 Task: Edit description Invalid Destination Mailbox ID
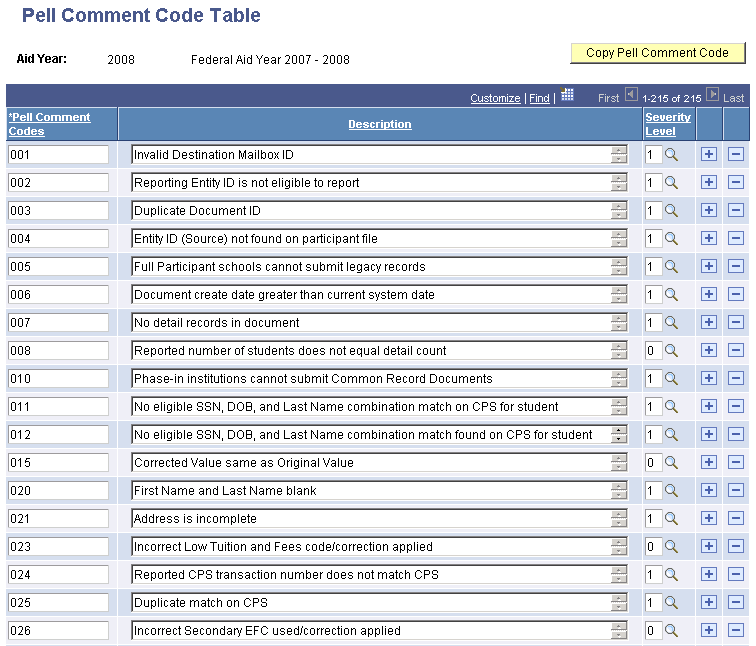(379, 155)
